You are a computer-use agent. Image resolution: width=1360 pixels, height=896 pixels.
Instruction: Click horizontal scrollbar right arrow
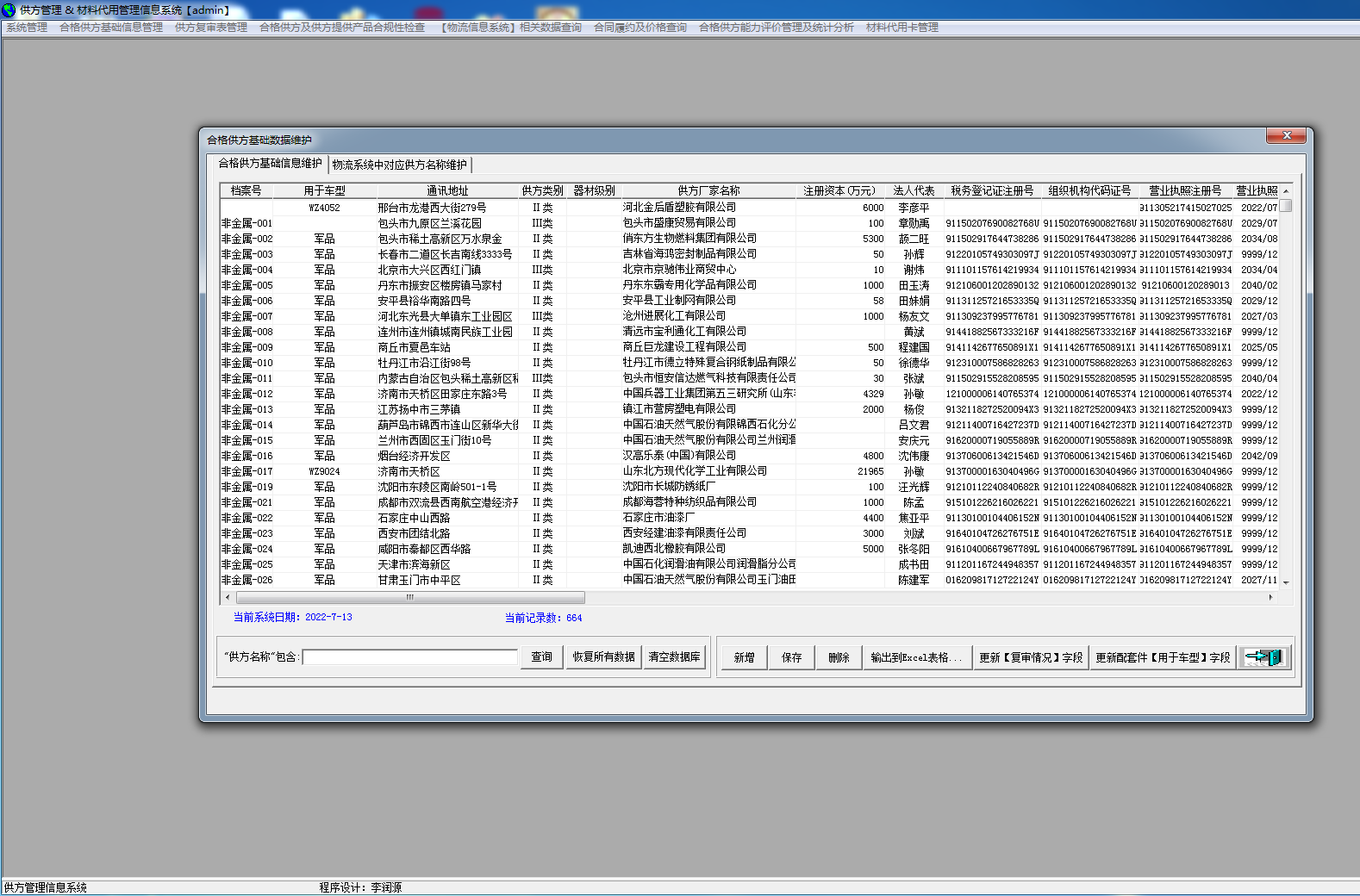click(x=1270, y=597)
